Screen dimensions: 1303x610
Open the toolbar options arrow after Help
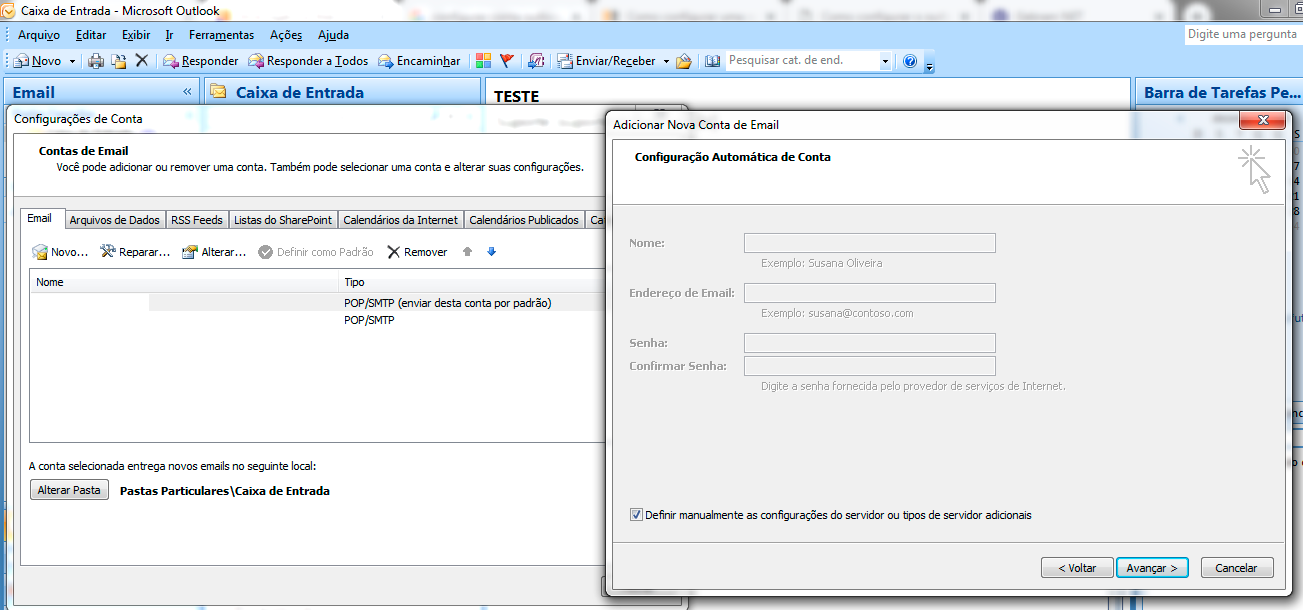coord(929,66)
